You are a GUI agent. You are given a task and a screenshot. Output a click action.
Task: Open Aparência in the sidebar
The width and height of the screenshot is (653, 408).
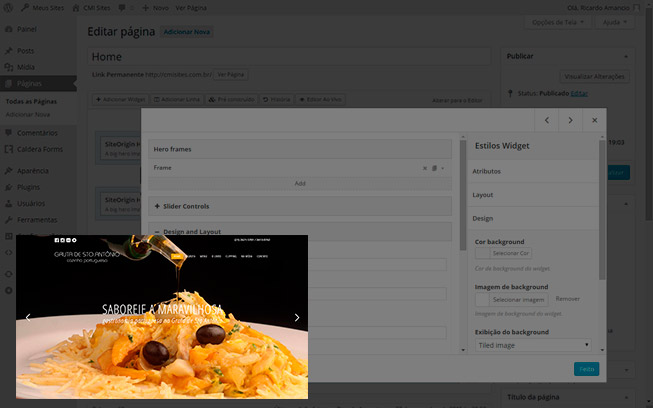tap(32, 171)
